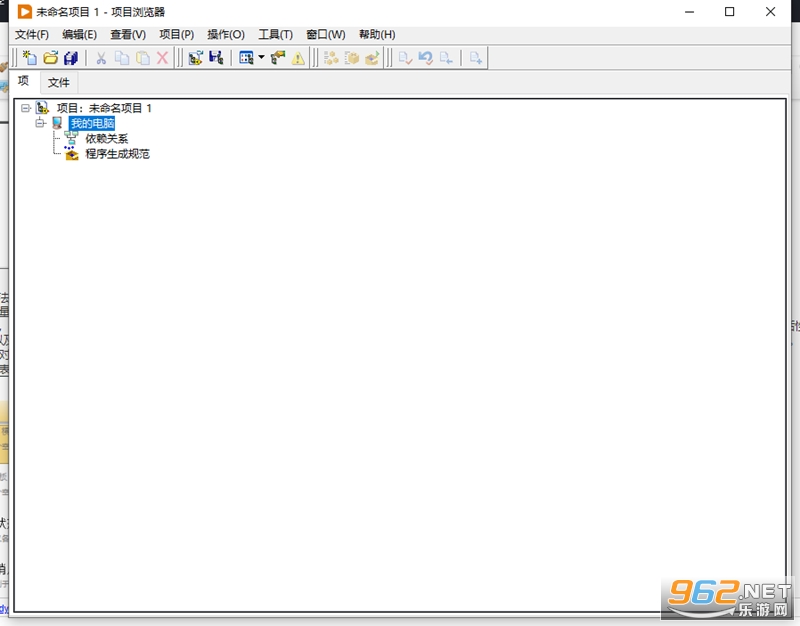This screenshot has width=800, height=626.
Task: Click the Open folder toolbar icon
Action: click(x=51, y=58)
